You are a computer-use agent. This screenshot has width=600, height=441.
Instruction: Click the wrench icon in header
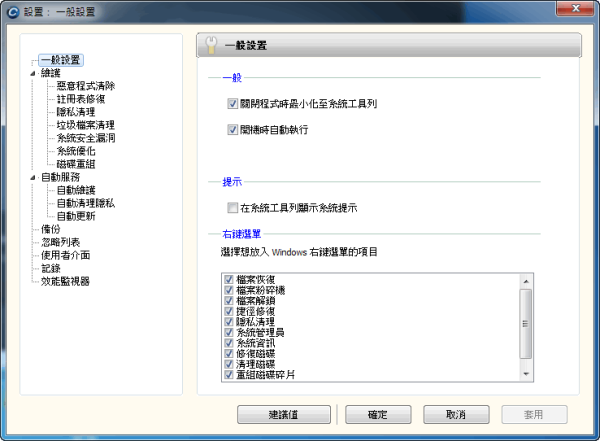[211, 45]
